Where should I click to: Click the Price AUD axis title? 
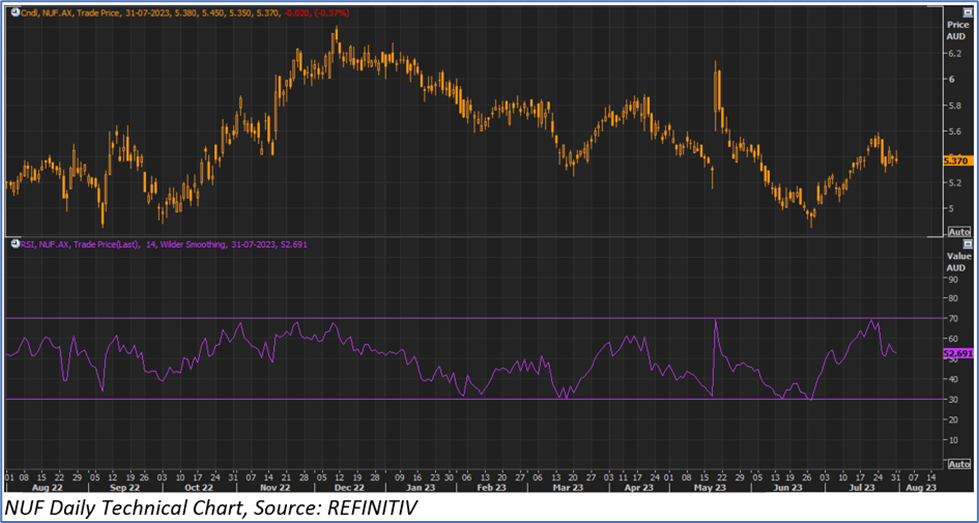pyautogui.click(x=958, y=27)
